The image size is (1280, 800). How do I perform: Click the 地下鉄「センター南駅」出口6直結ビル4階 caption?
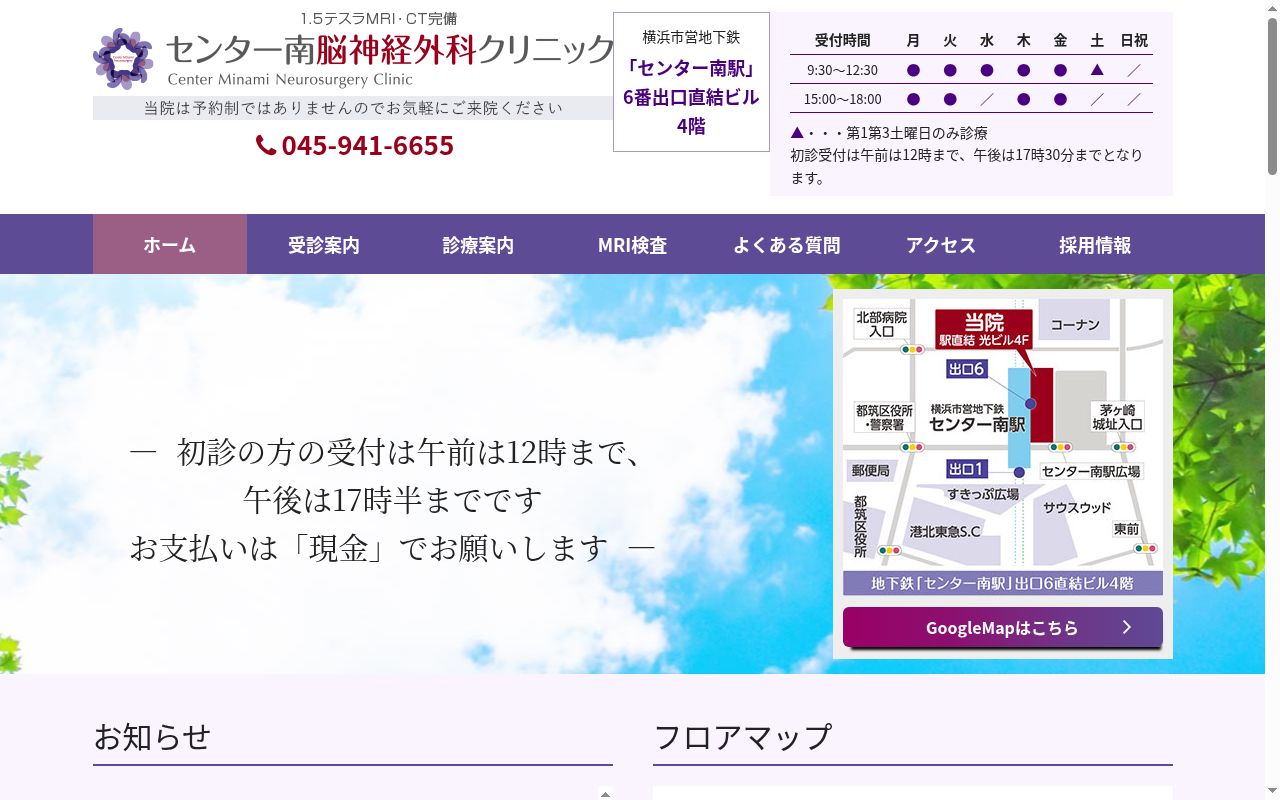(1003, 583)
